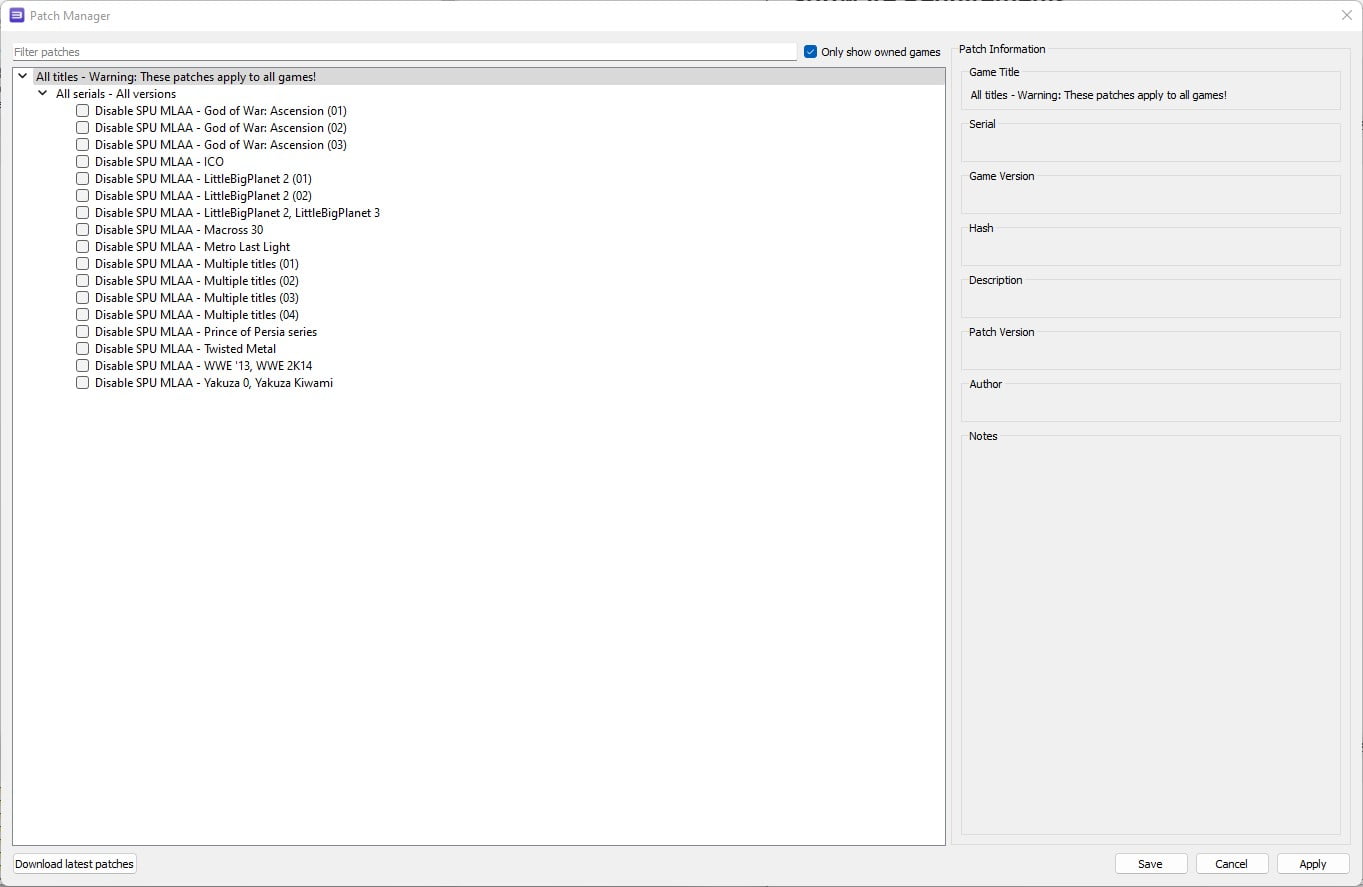1363x887 pixels.
Task: Enable the Twisted Metal MLAA patch
Action: pos(83,349)
